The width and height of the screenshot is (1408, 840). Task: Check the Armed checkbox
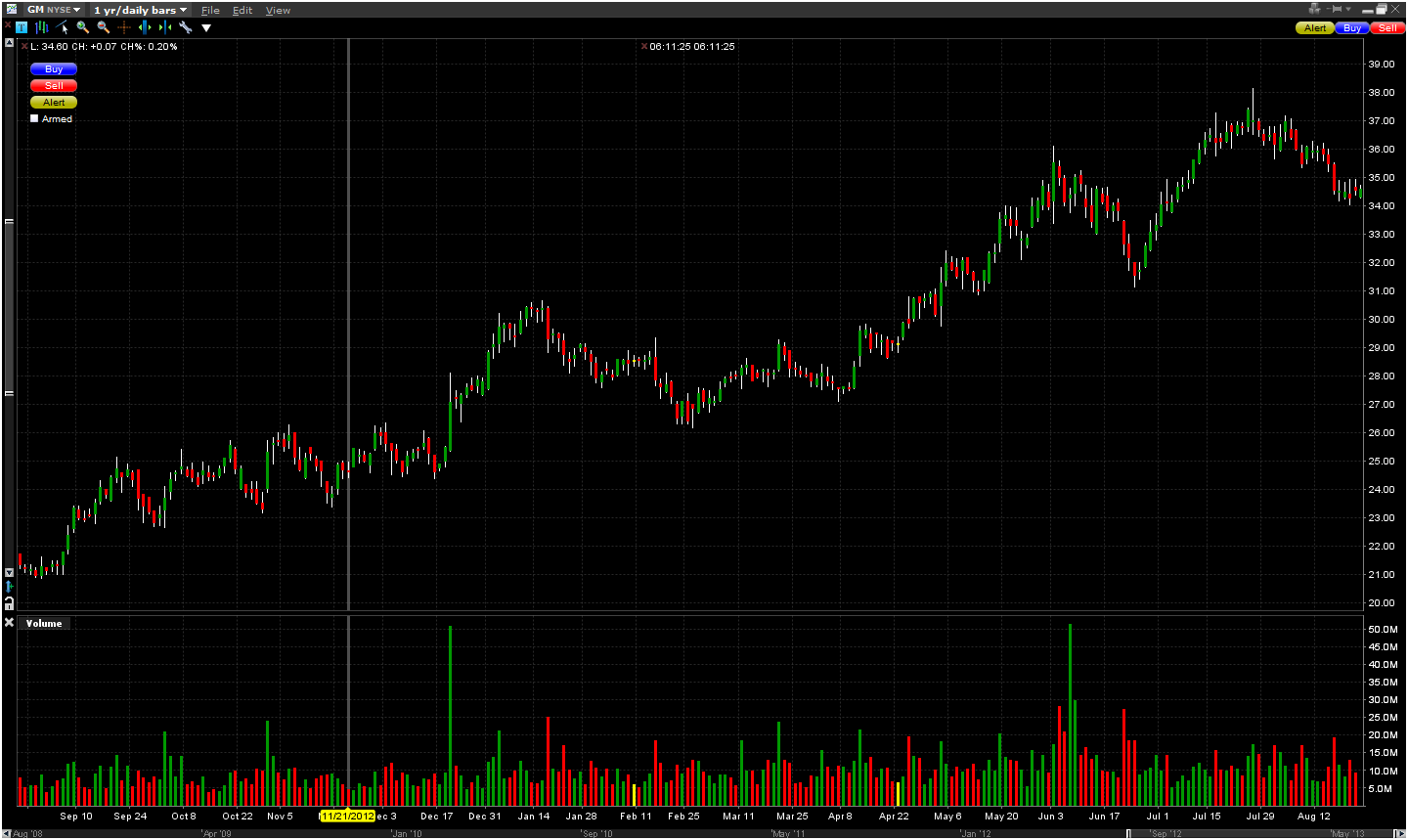34,119
